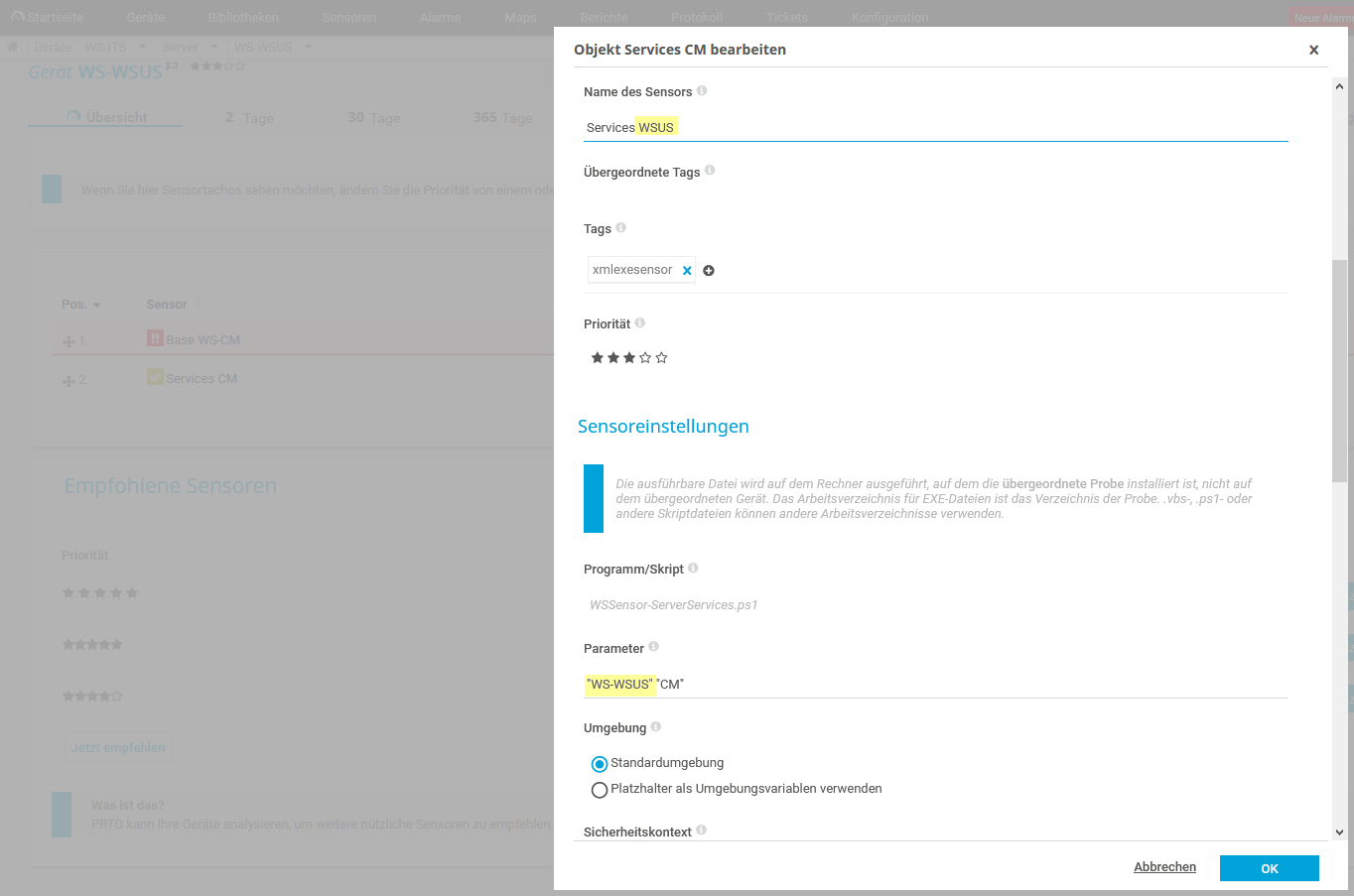Open help icon beside Programm/Skript

pyautogui.click(x=693, y=568)
